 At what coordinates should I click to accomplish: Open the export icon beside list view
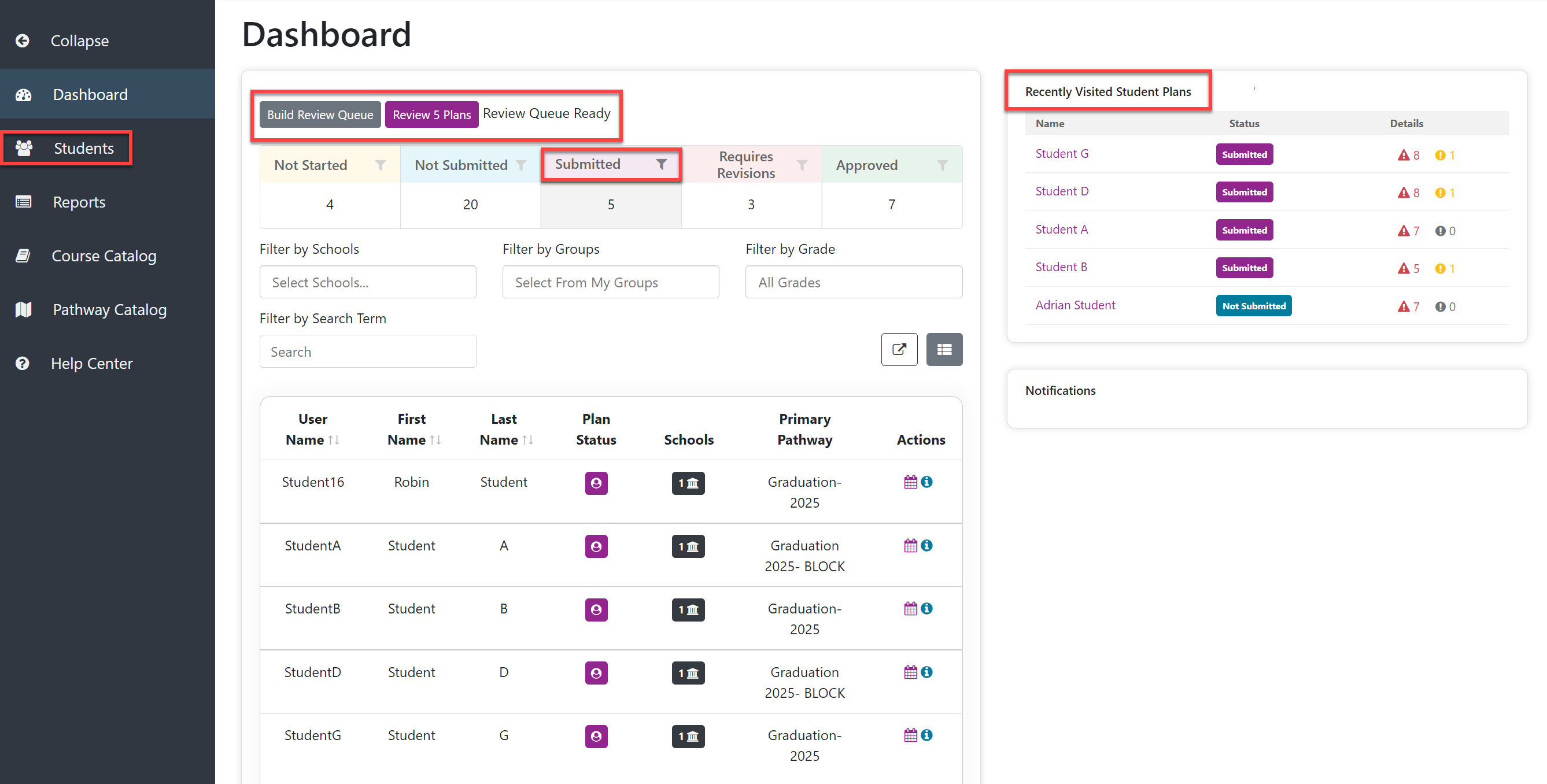click(x=899, y=349)
